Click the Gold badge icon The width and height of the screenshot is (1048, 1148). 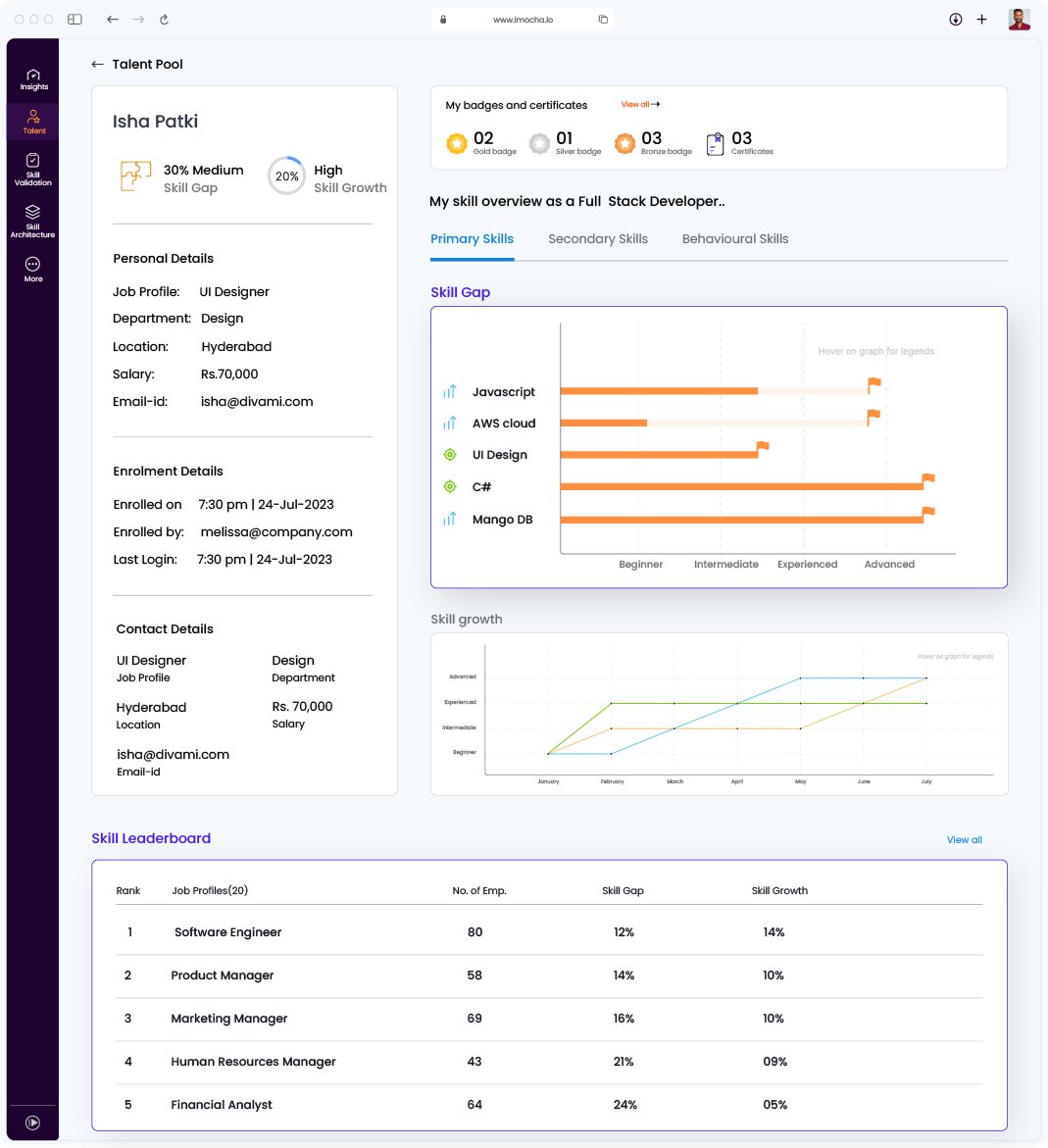457,143
